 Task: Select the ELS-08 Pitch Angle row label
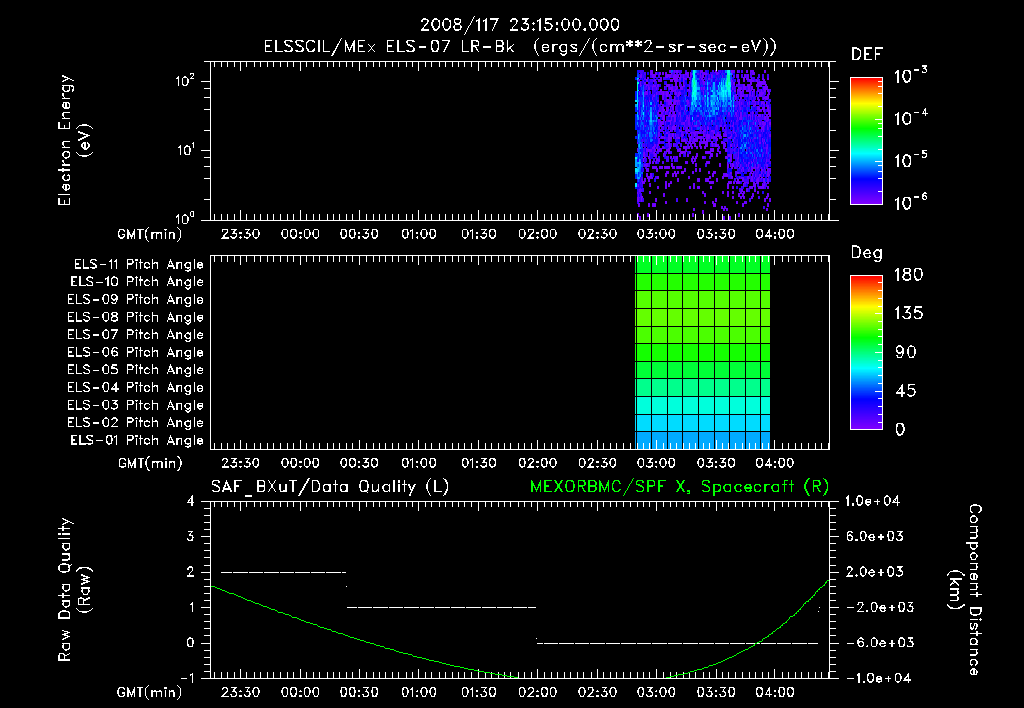(135, 317)
